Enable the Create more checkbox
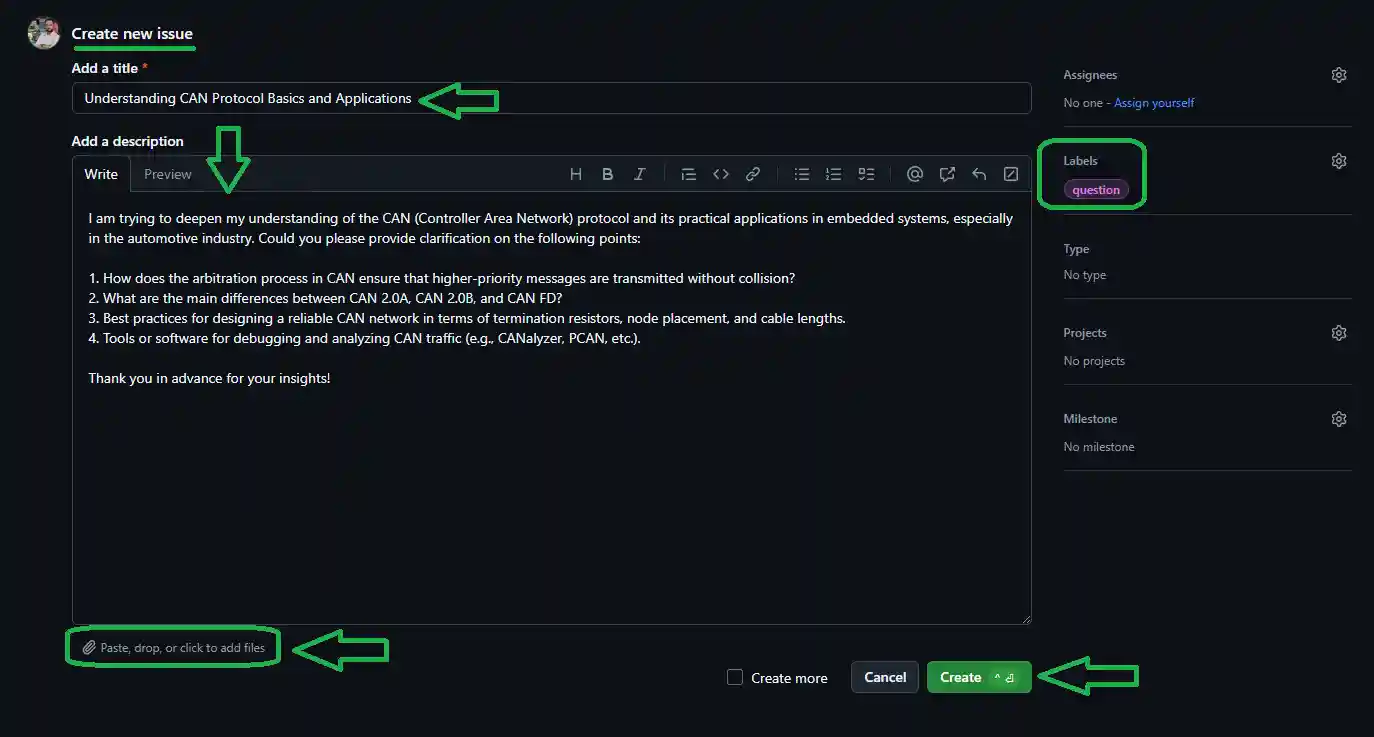 735,677
